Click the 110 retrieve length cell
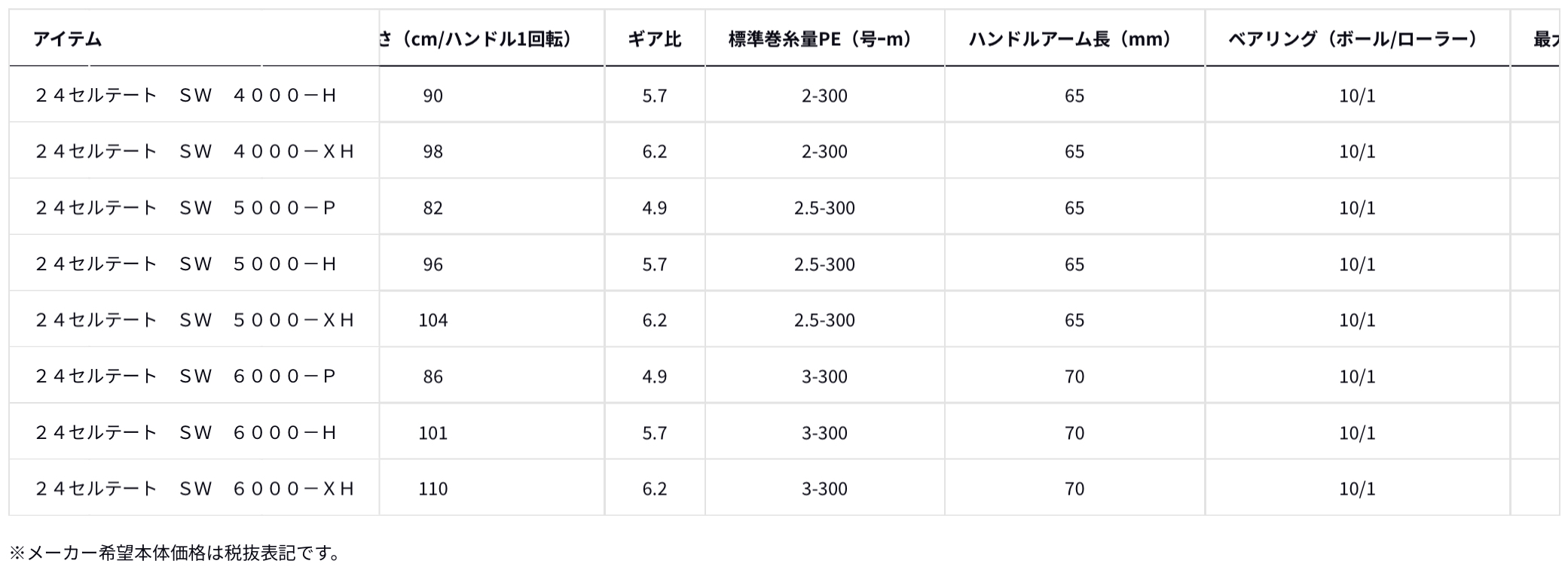 pyautogui.click(x=433, y=489)
